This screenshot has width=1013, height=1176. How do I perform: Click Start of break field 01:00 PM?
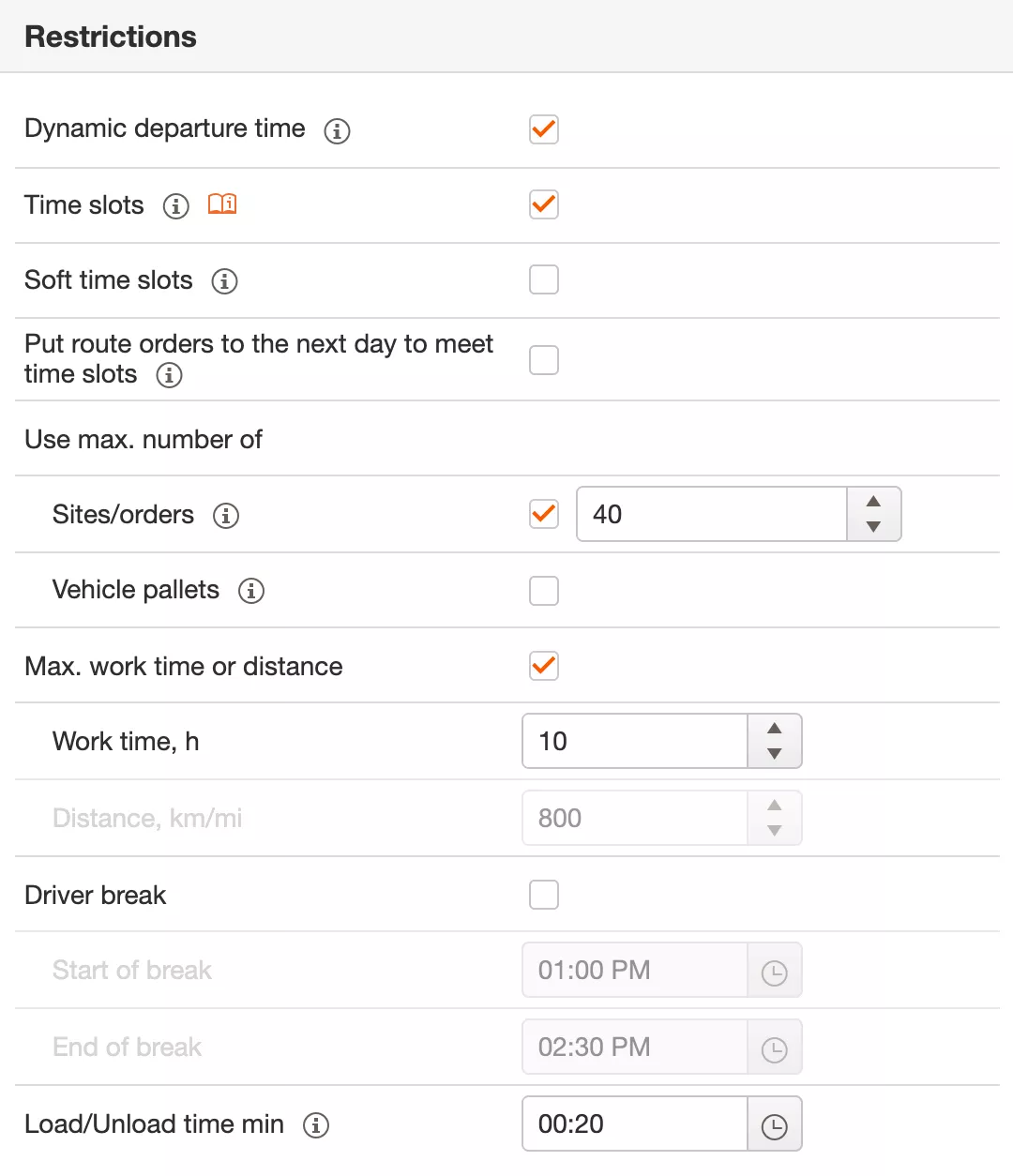(635, 970)
